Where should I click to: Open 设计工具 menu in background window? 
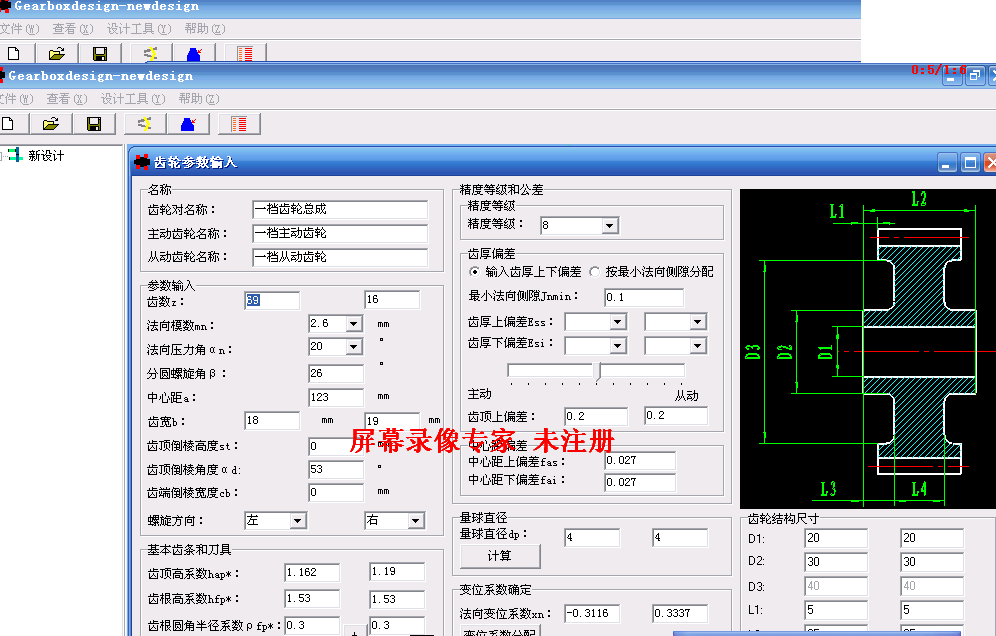pos(138,29)
